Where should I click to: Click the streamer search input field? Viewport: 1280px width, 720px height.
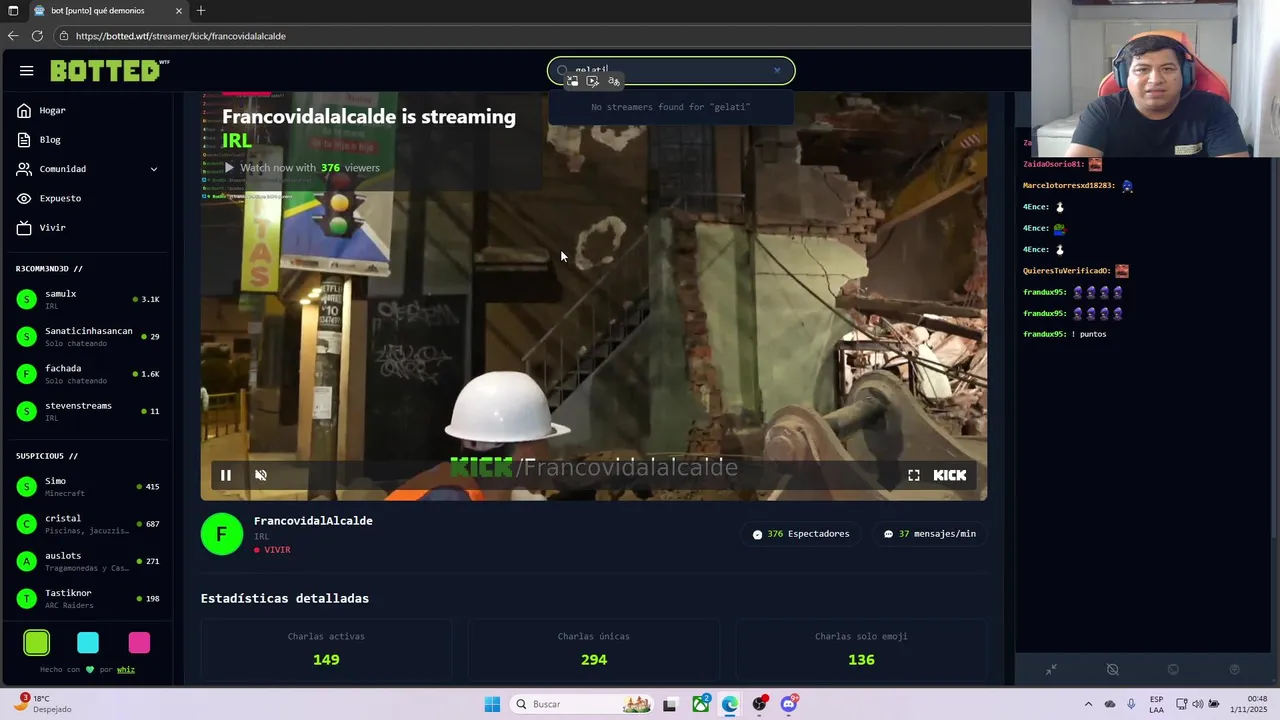tap(671, 71)
